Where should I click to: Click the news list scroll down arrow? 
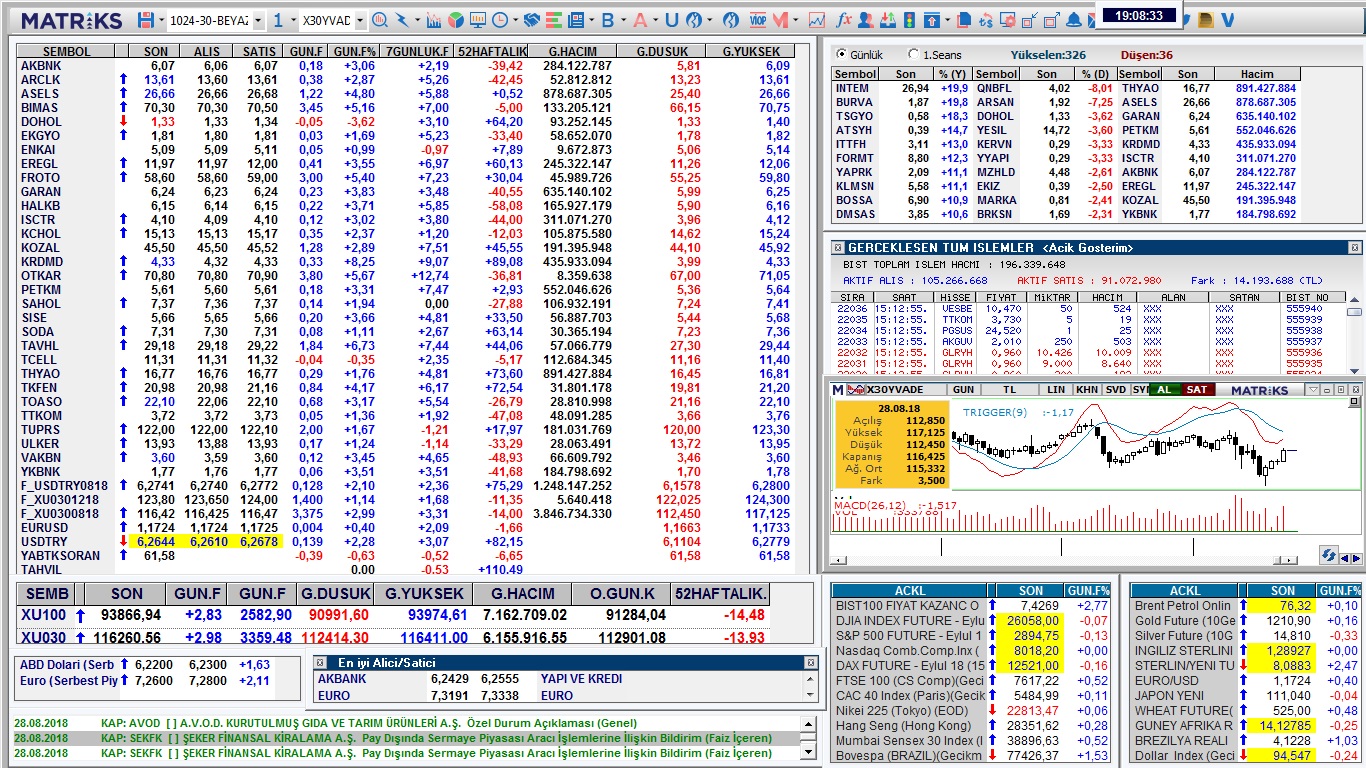[x=810, y=754]
